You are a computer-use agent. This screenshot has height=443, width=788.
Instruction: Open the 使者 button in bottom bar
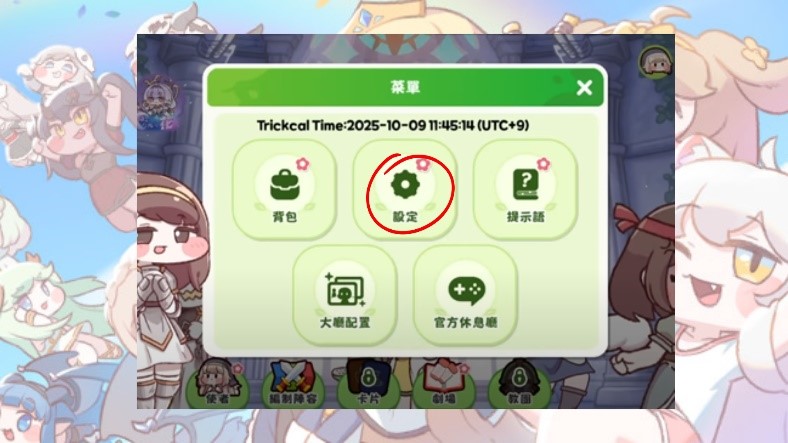[x=218, y=384]
